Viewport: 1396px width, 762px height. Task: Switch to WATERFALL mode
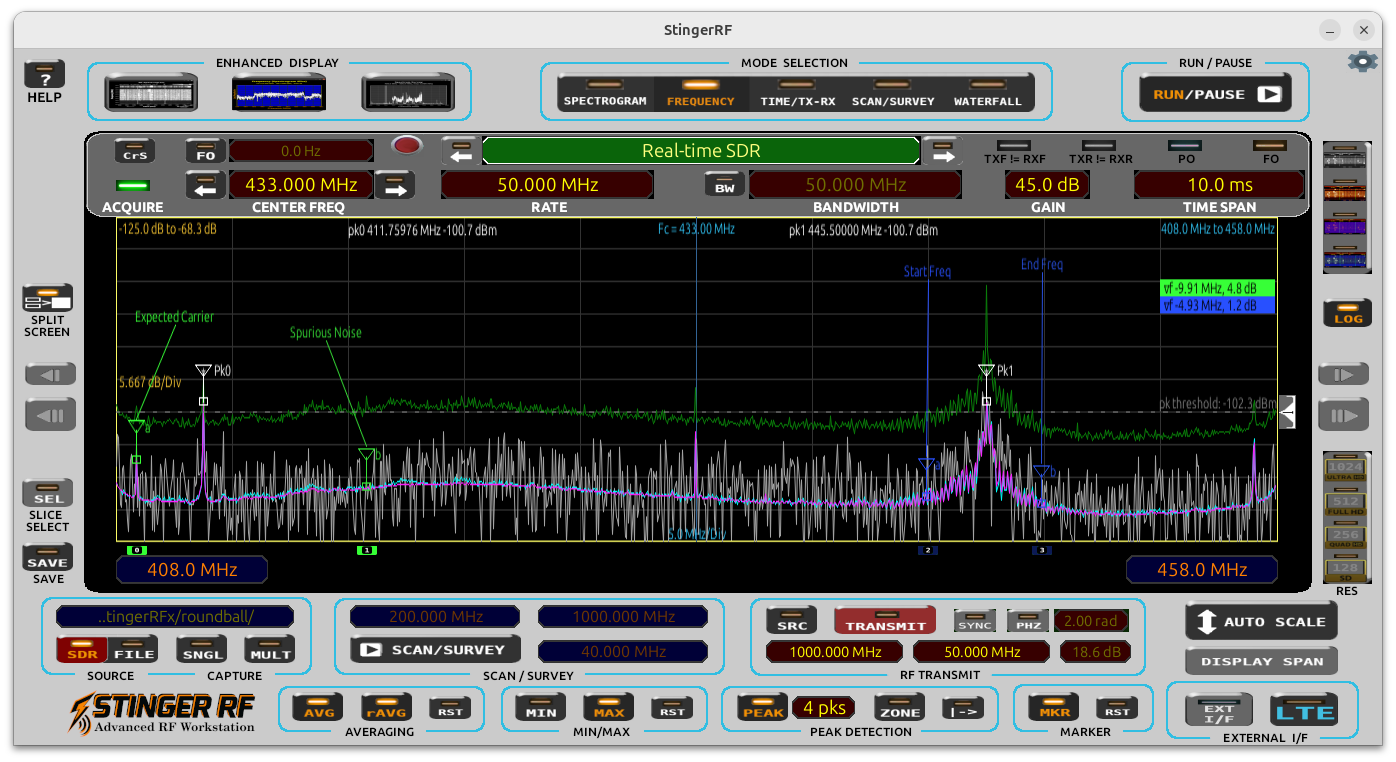coord(988,94)
